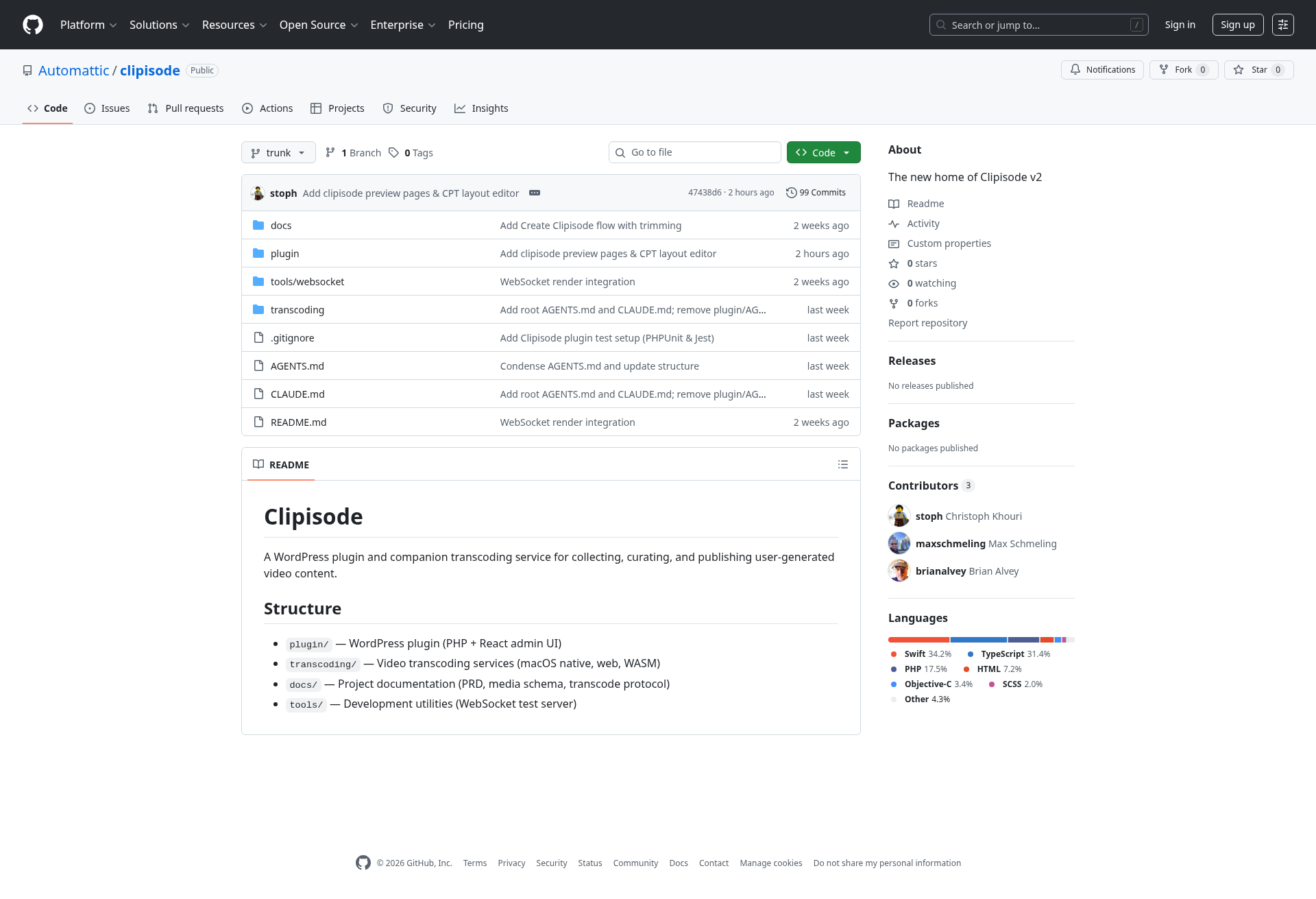Select the README tab header
This screenshot has height=899, width=1316.
[x=281, y=464]
